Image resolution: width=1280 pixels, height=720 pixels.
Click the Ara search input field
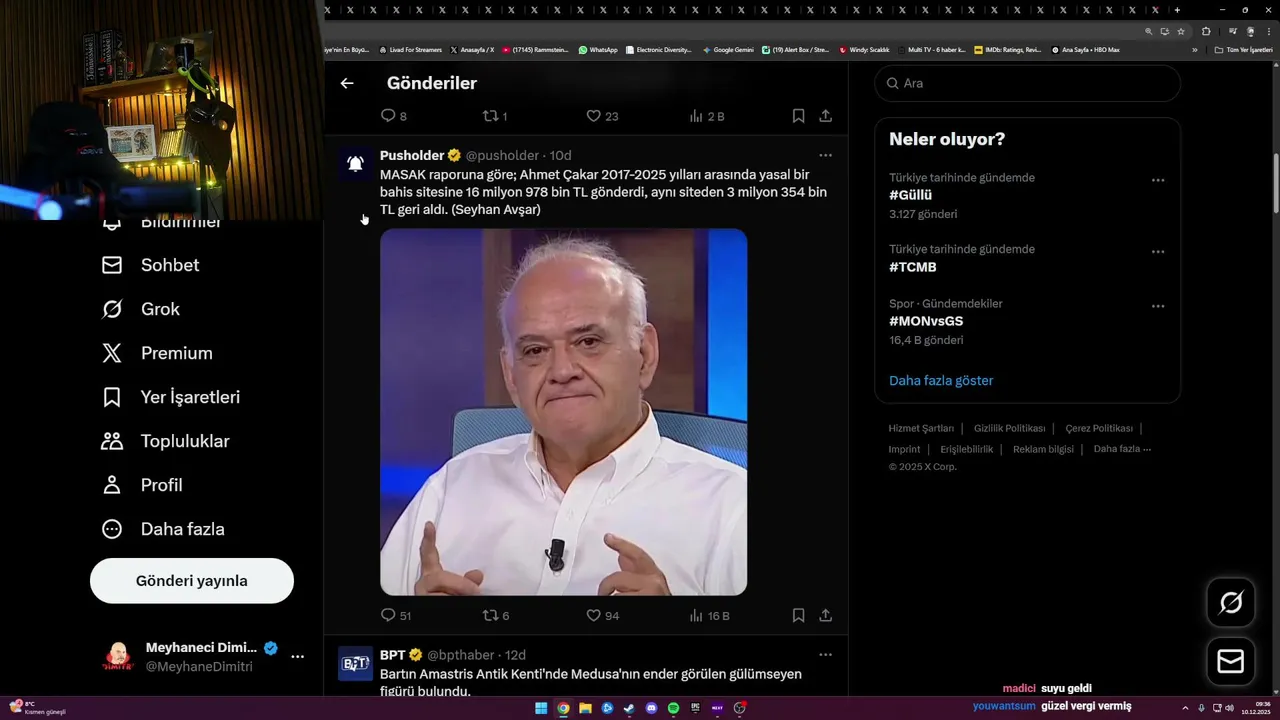pyautogui.click(x=1027, y=83)
